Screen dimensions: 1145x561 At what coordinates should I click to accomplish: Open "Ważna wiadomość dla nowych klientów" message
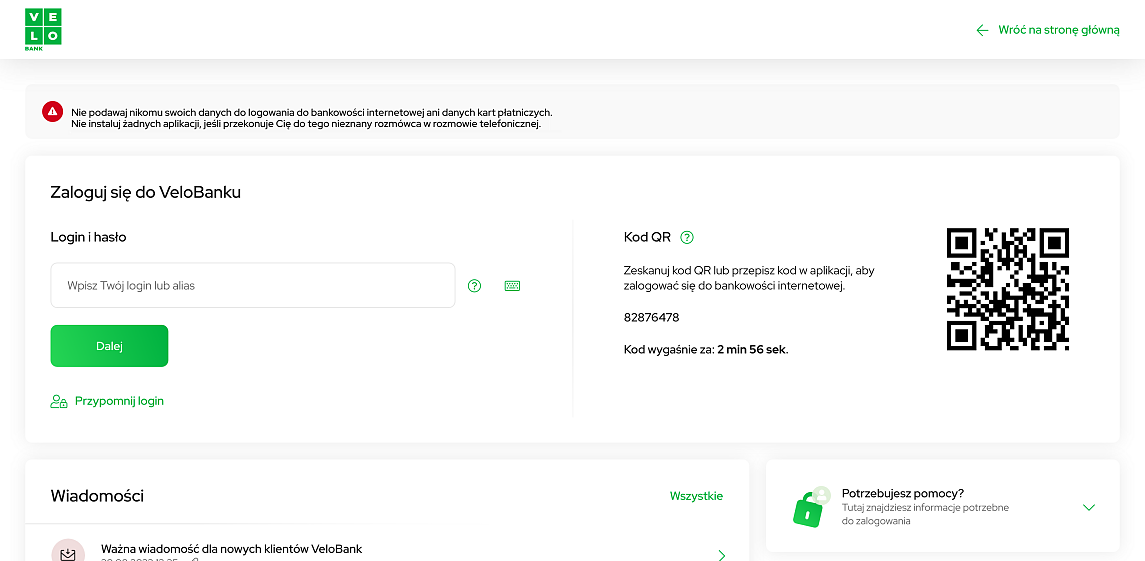[x=231, y=549]
